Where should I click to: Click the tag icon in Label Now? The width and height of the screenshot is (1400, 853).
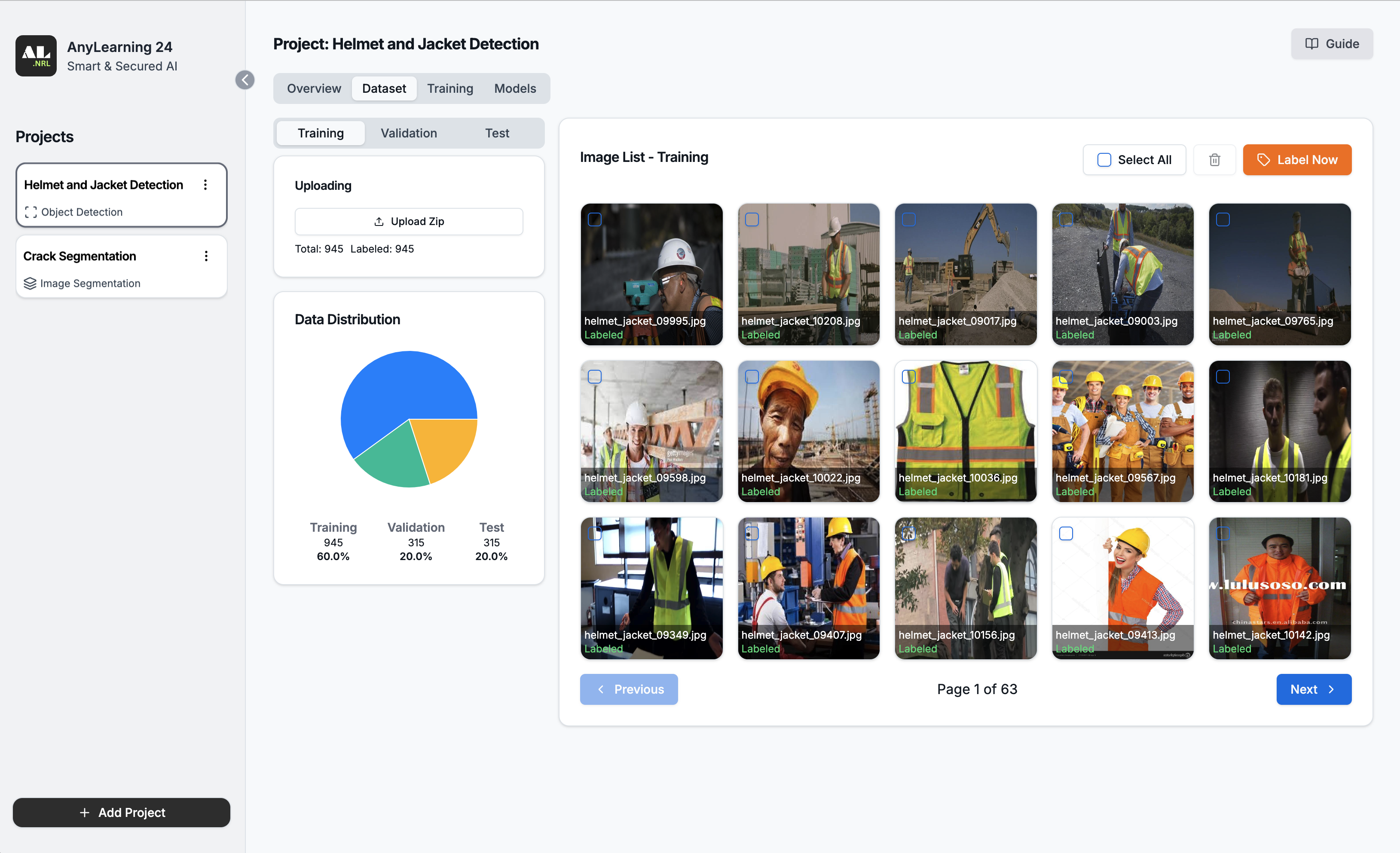[1263, 160]
